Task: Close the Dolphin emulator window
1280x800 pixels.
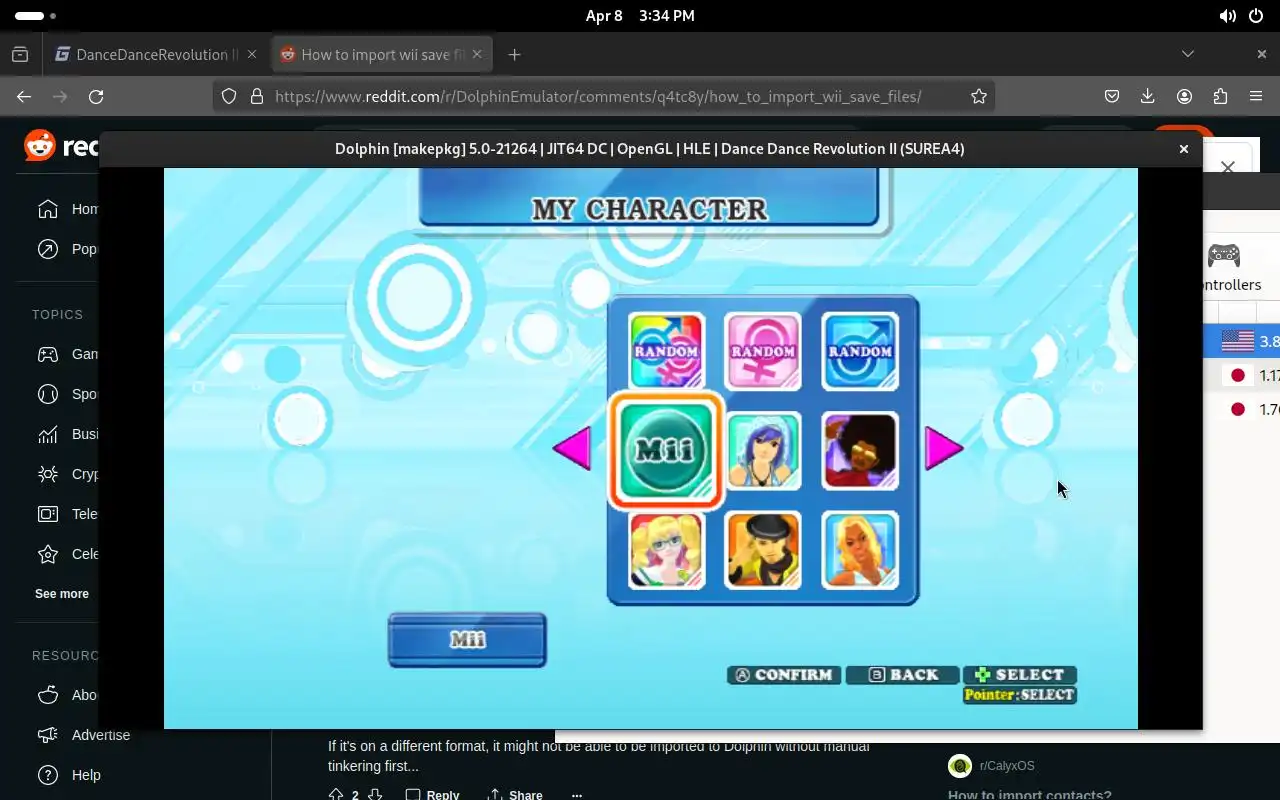Action: coord(1184,149)
